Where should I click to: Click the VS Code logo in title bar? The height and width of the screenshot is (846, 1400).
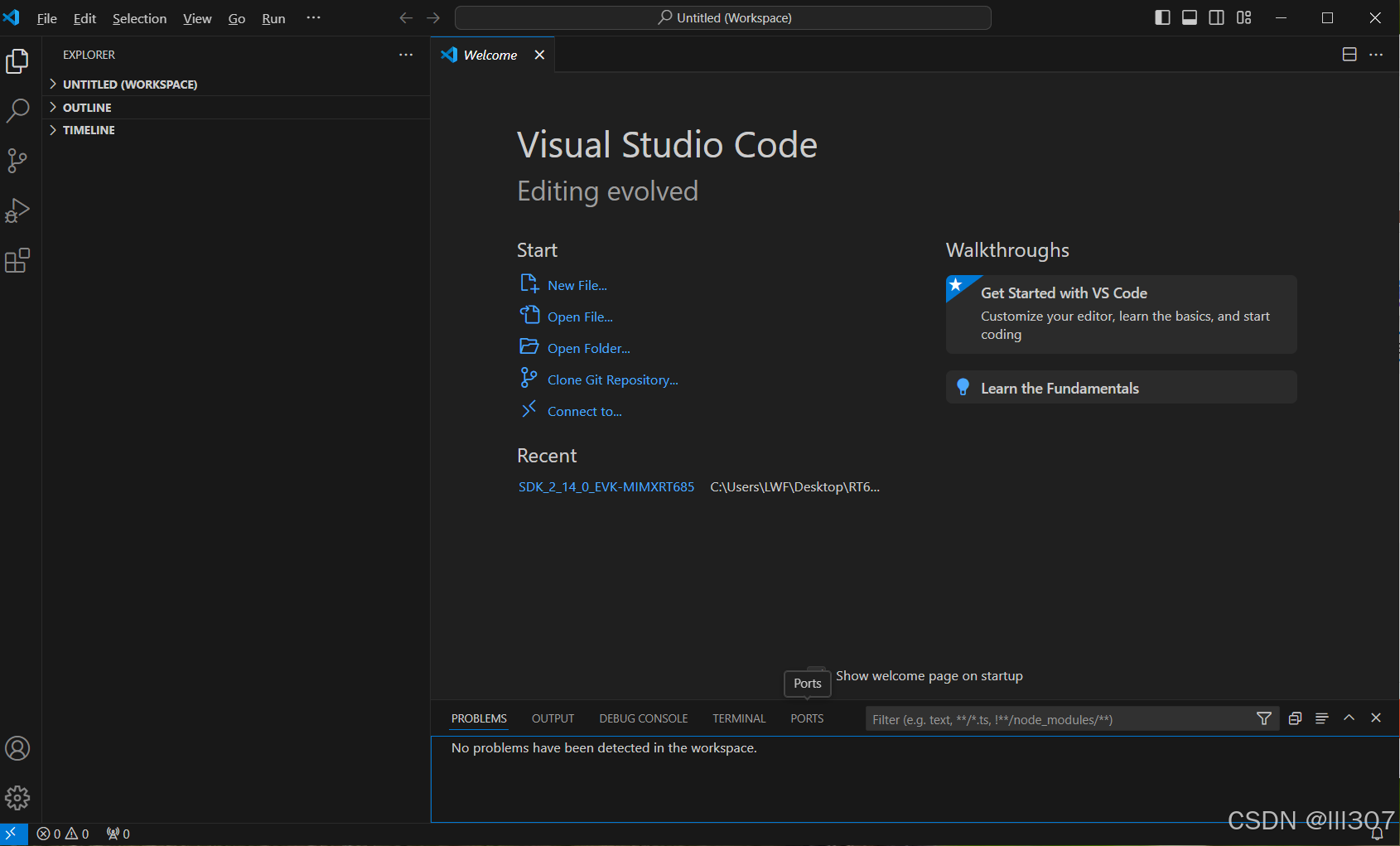[x=12, y=17]
